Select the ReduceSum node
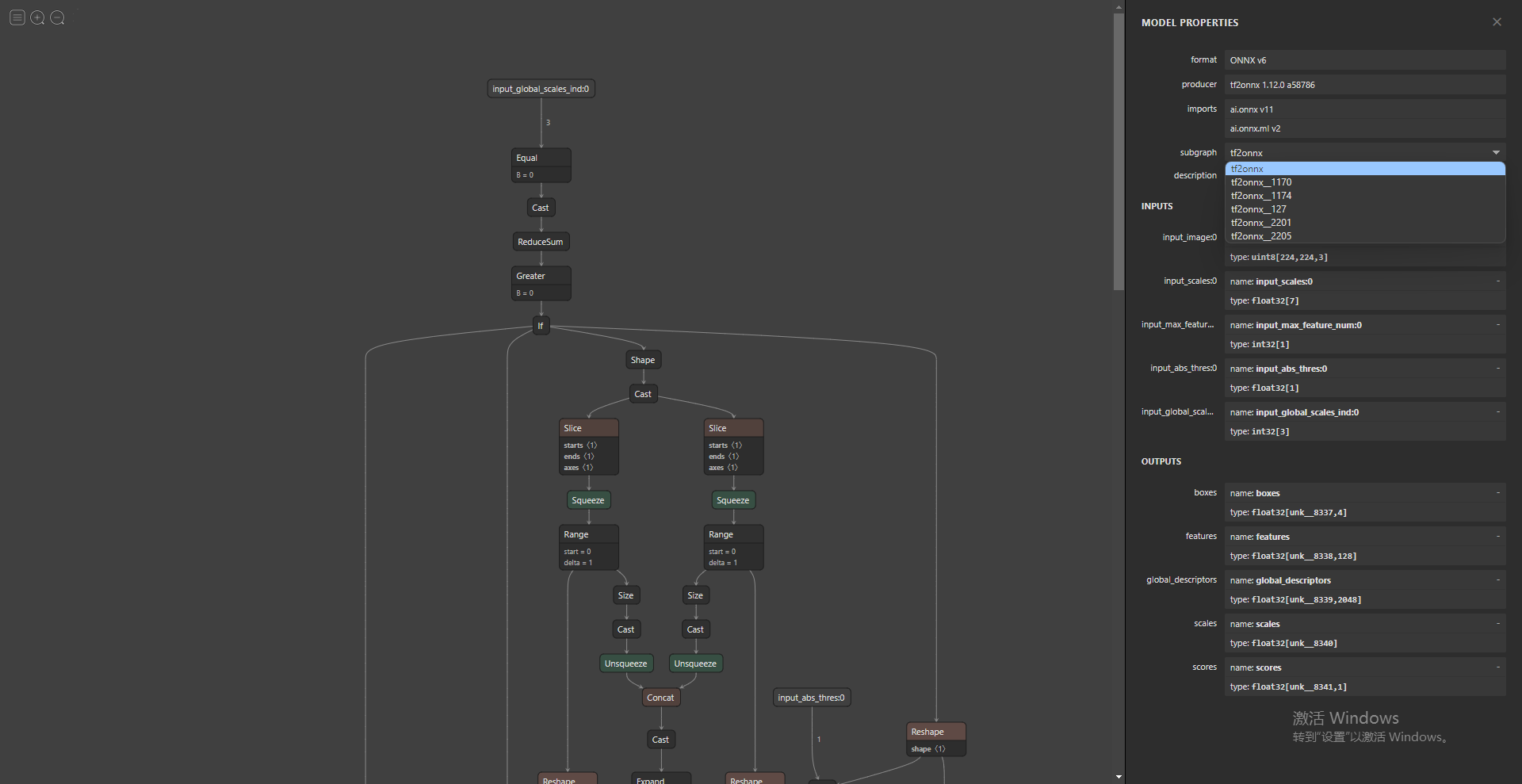 [541, 242]
